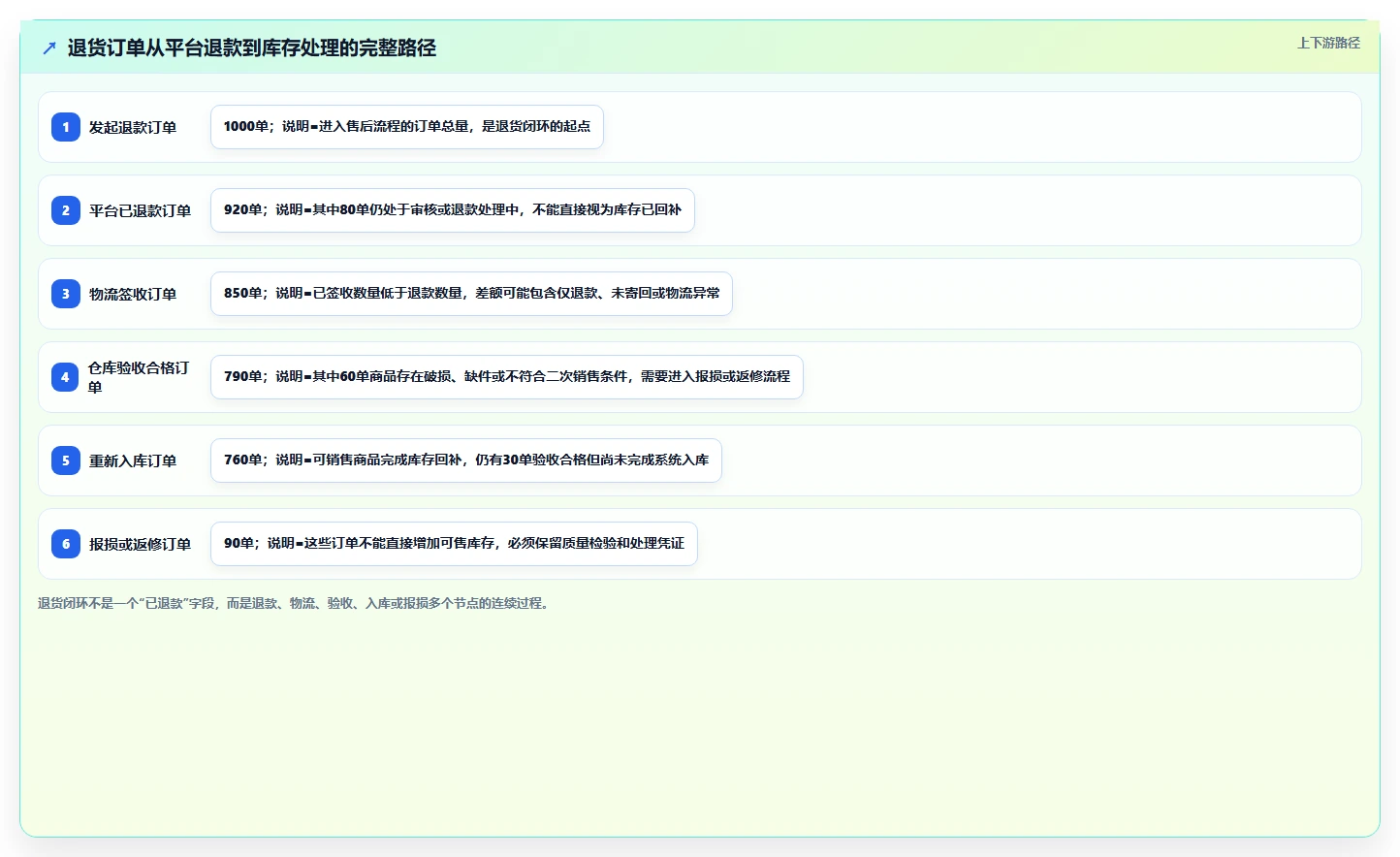The height and width of the screenshot is (857, 1400).
Task: Click the footnote starting 退货闭环不是一个
Action: click(296, 603)
